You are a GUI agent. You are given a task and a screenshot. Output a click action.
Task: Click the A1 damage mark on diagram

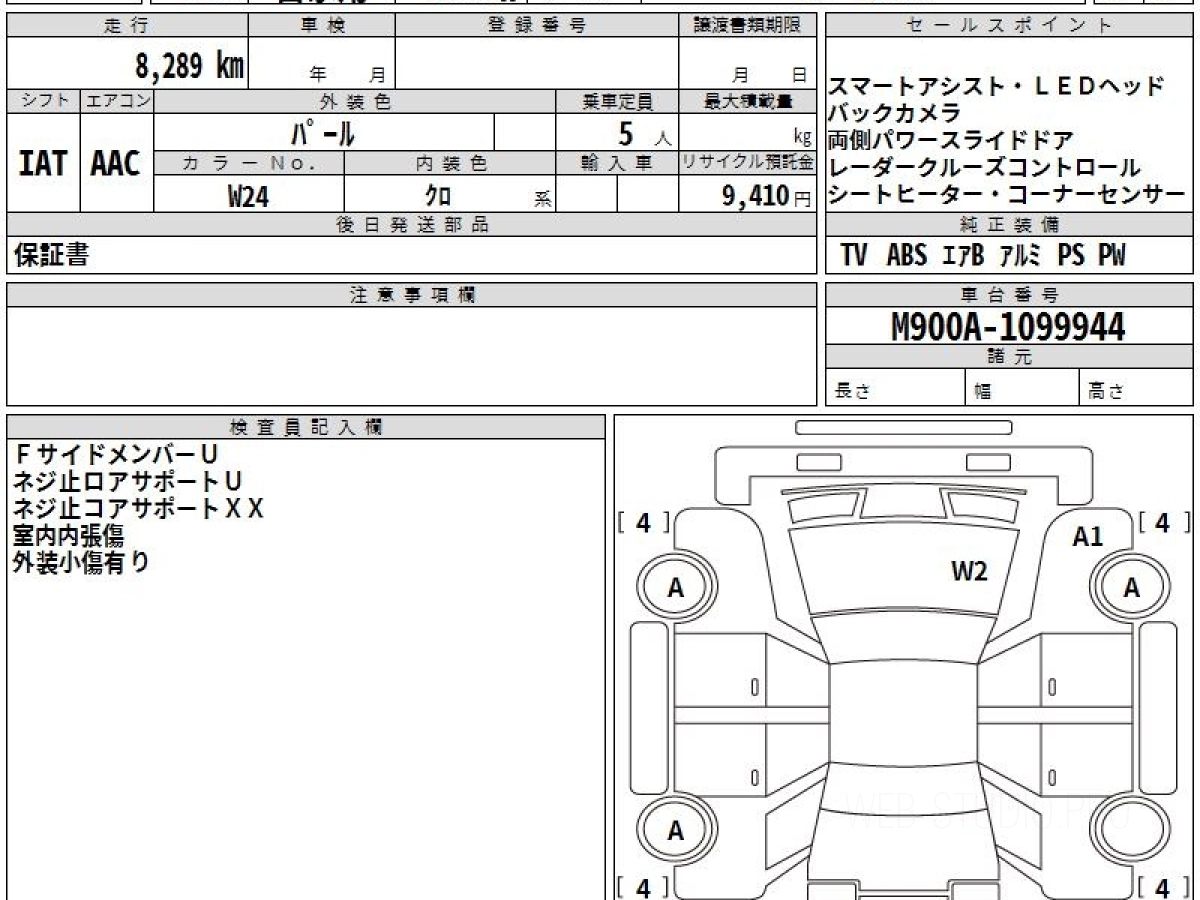tap(1087, 537)
